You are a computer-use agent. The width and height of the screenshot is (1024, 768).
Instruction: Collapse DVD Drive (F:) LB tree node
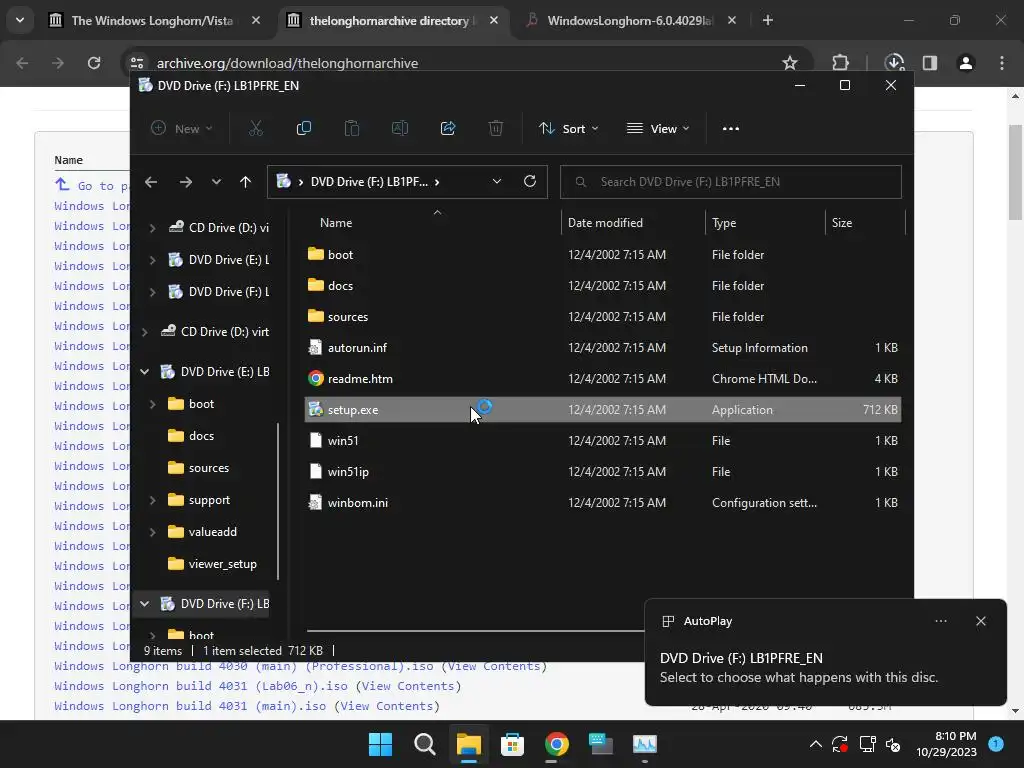pyautogui.click(x=144, y=603)
